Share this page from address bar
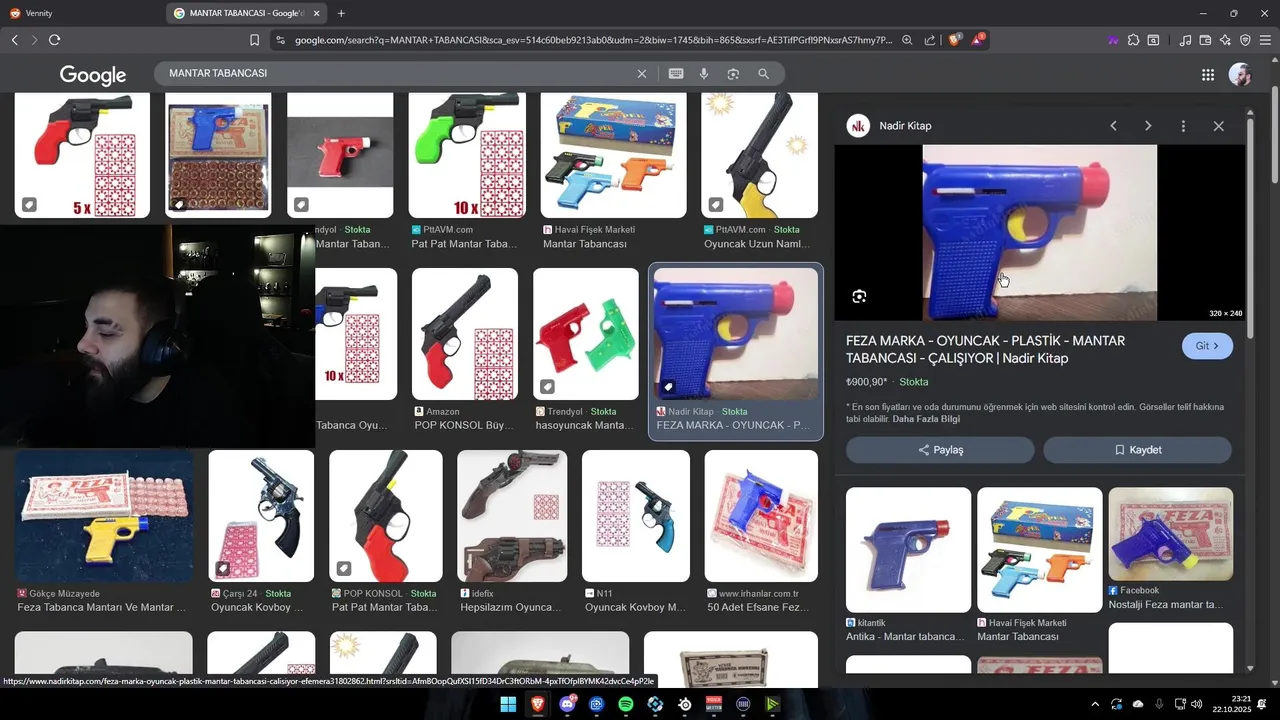This screenshot has width=1280, height=720. click(930, 40)
